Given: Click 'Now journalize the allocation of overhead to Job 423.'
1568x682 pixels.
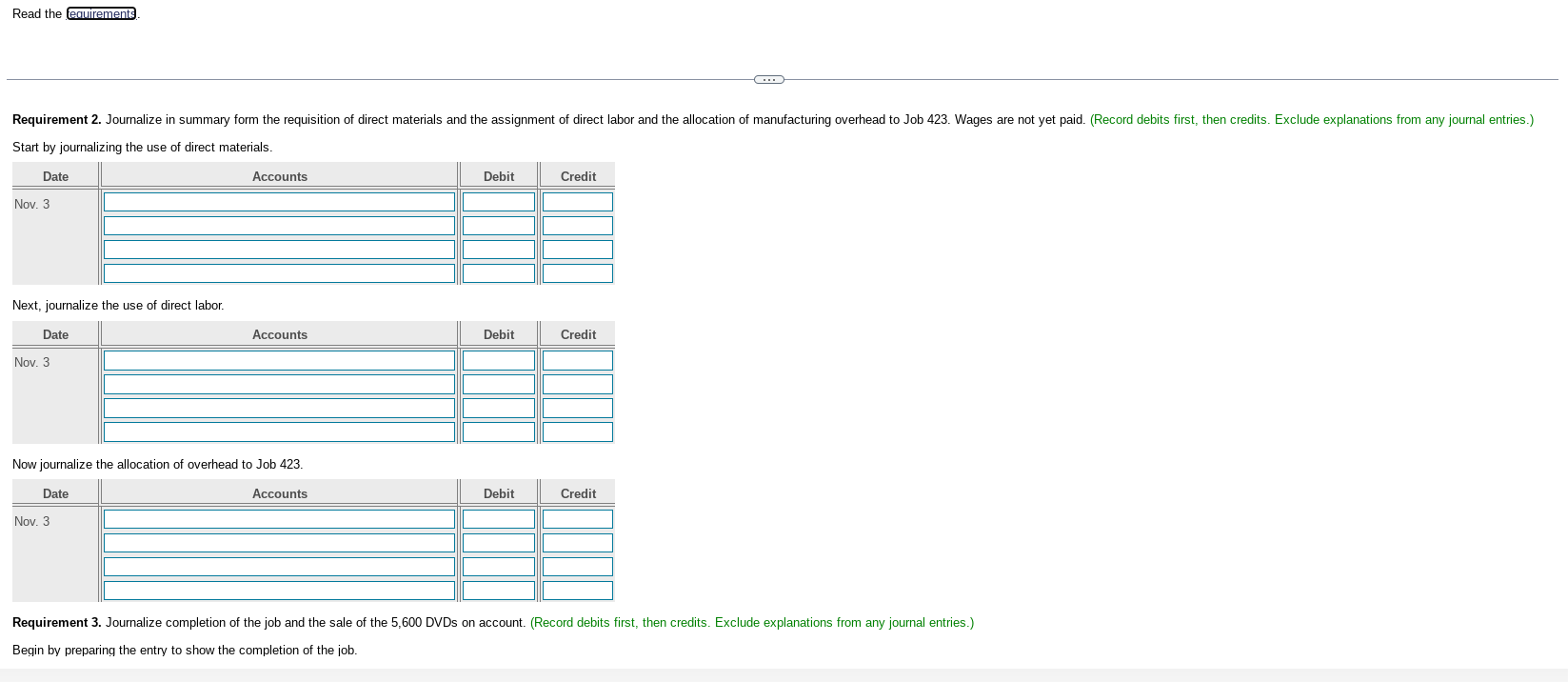Looking at the screenshot, I should (x=157, y=464).
